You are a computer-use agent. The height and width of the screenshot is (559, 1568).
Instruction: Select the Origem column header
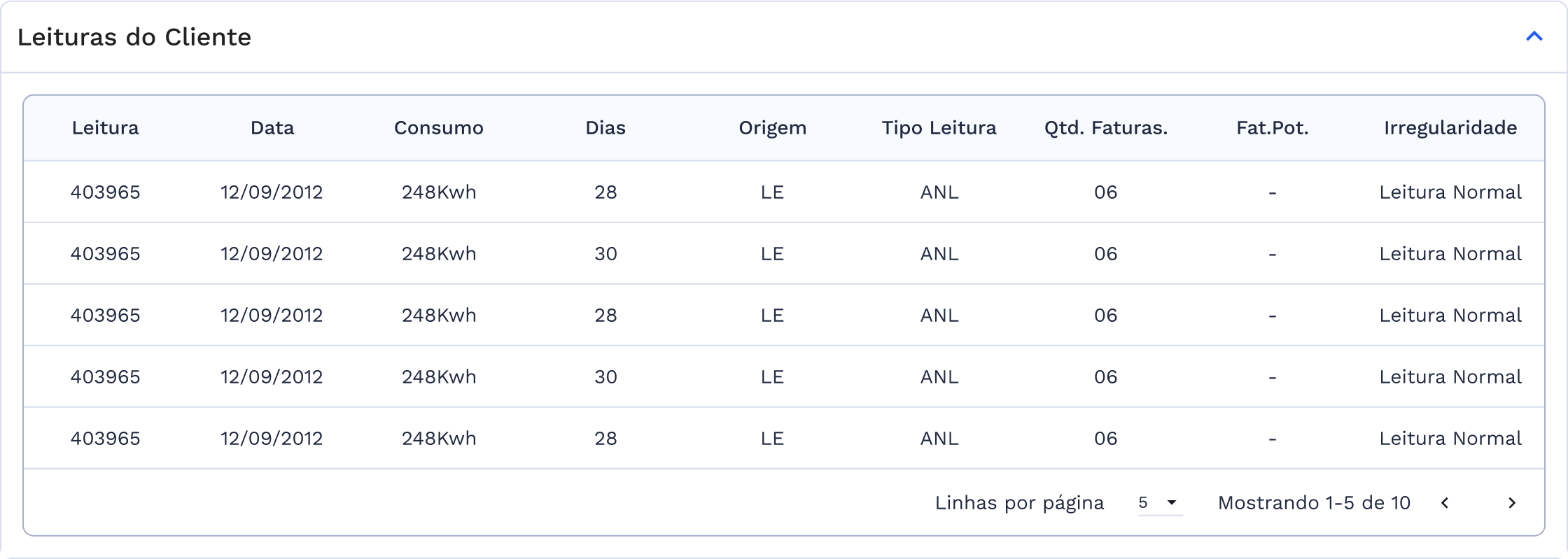tap(772, 128)
